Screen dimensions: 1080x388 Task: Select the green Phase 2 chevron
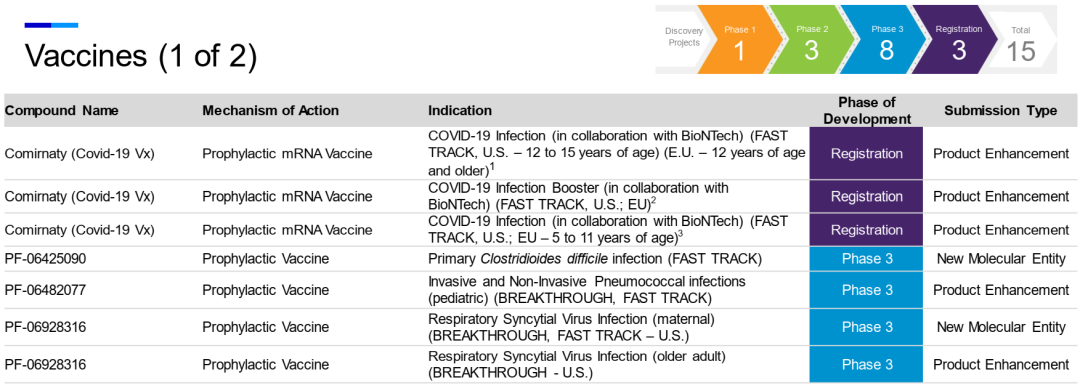click(811, 40)
